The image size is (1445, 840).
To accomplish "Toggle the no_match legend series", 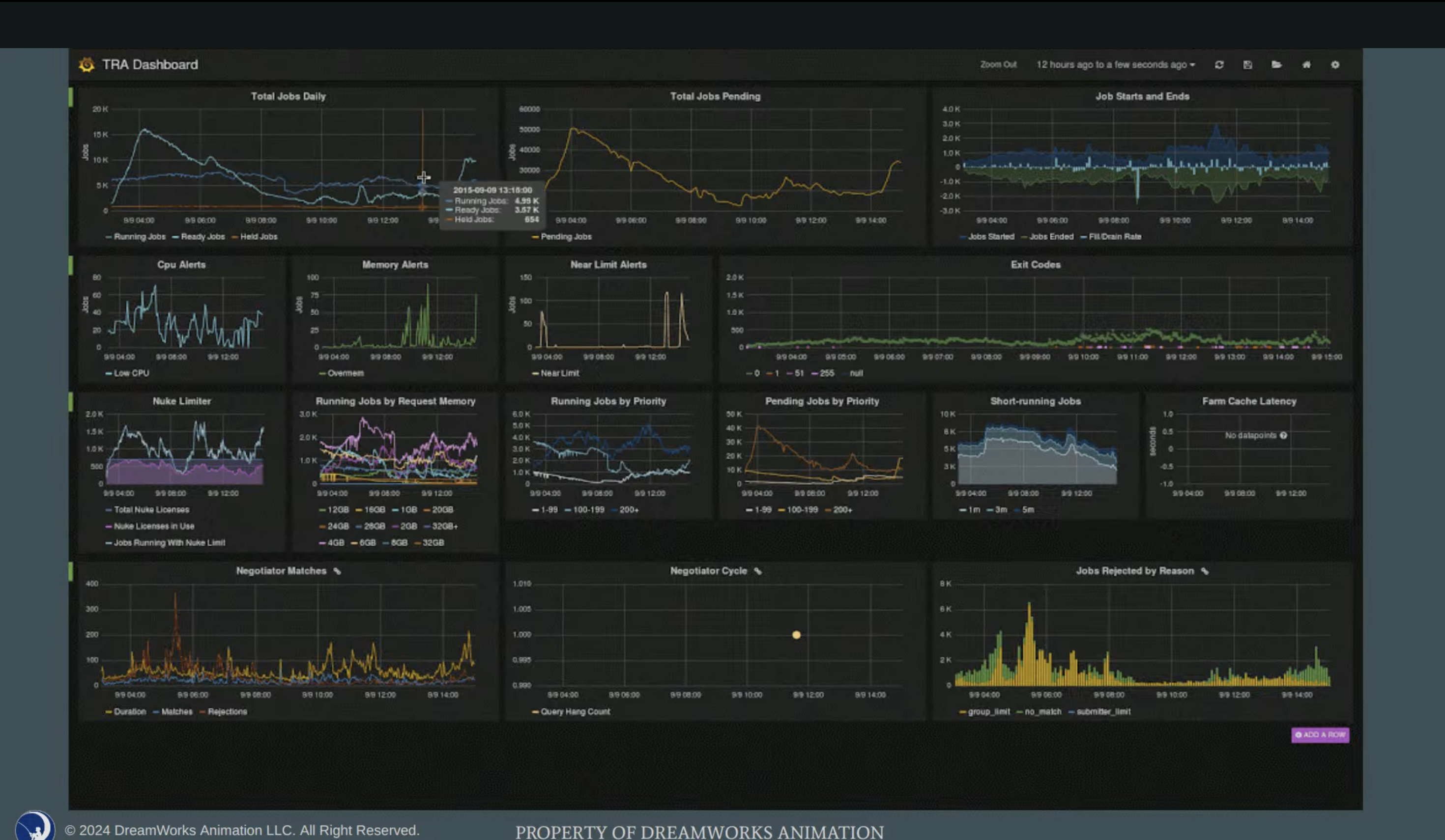I will click(1042, 712).
